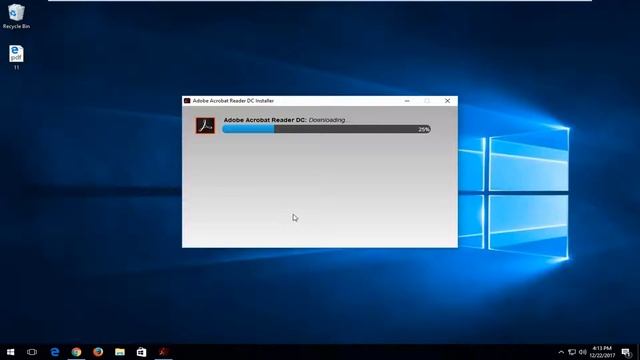Minimize the Adobe installer window
The image size is (640, 360).
[407, 101]
